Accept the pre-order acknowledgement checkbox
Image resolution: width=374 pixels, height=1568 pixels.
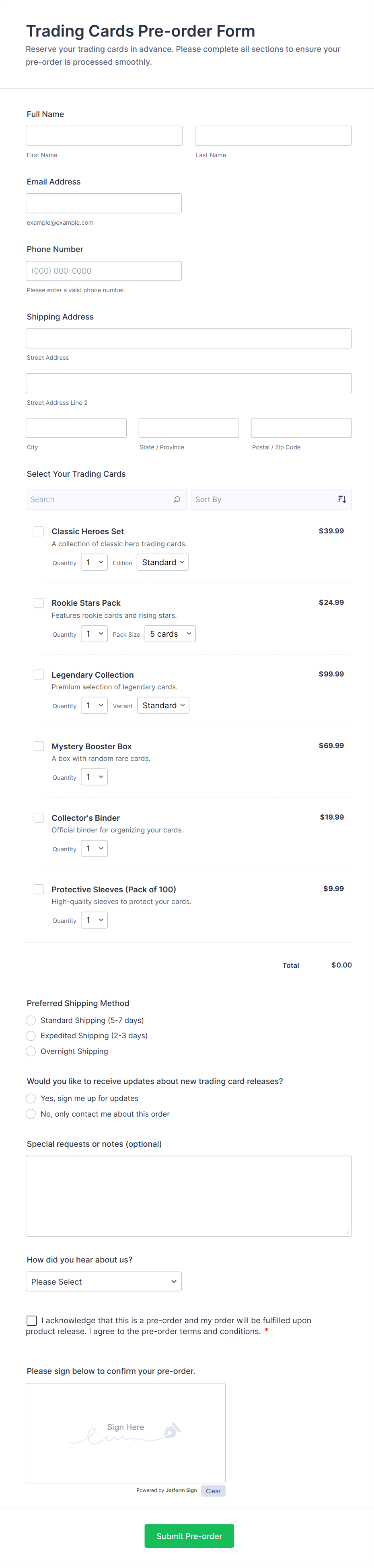pos(32,1320)
